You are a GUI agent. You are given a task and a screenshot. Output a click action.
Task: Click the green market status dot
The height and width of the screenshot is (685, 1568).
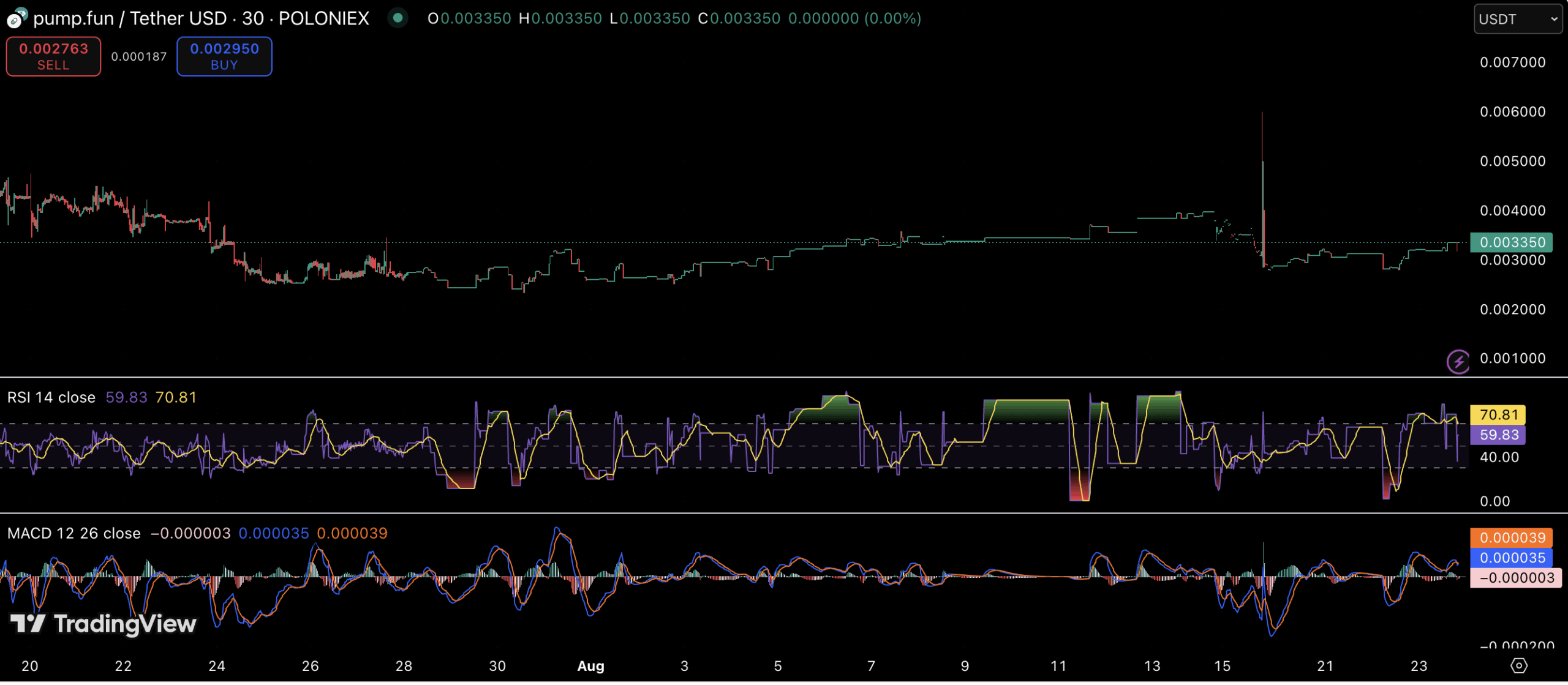pyautogui.click(x=398, y=18)
